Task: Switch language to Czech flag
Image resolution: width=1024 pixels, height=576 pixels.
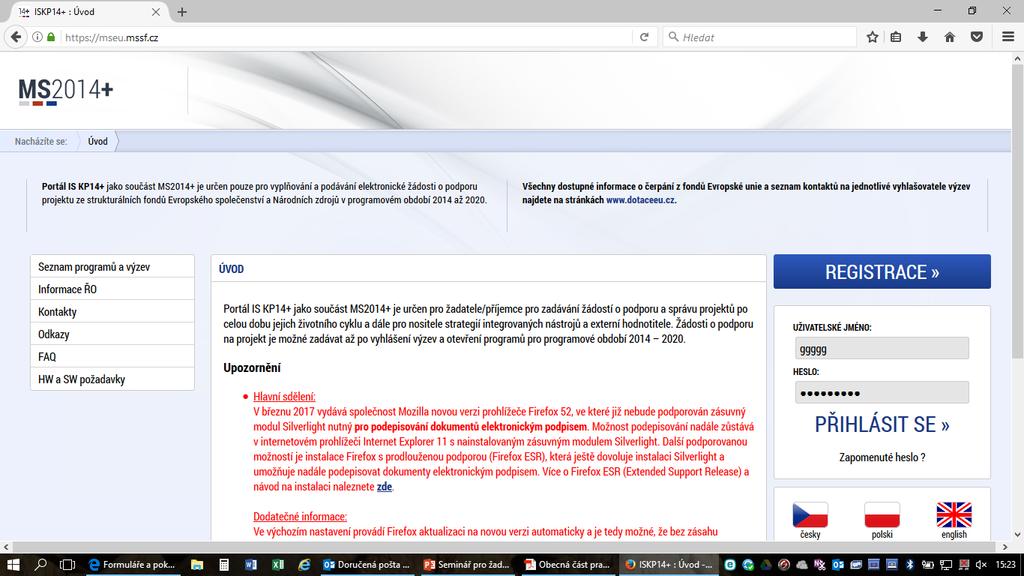Action: (810, 515)
